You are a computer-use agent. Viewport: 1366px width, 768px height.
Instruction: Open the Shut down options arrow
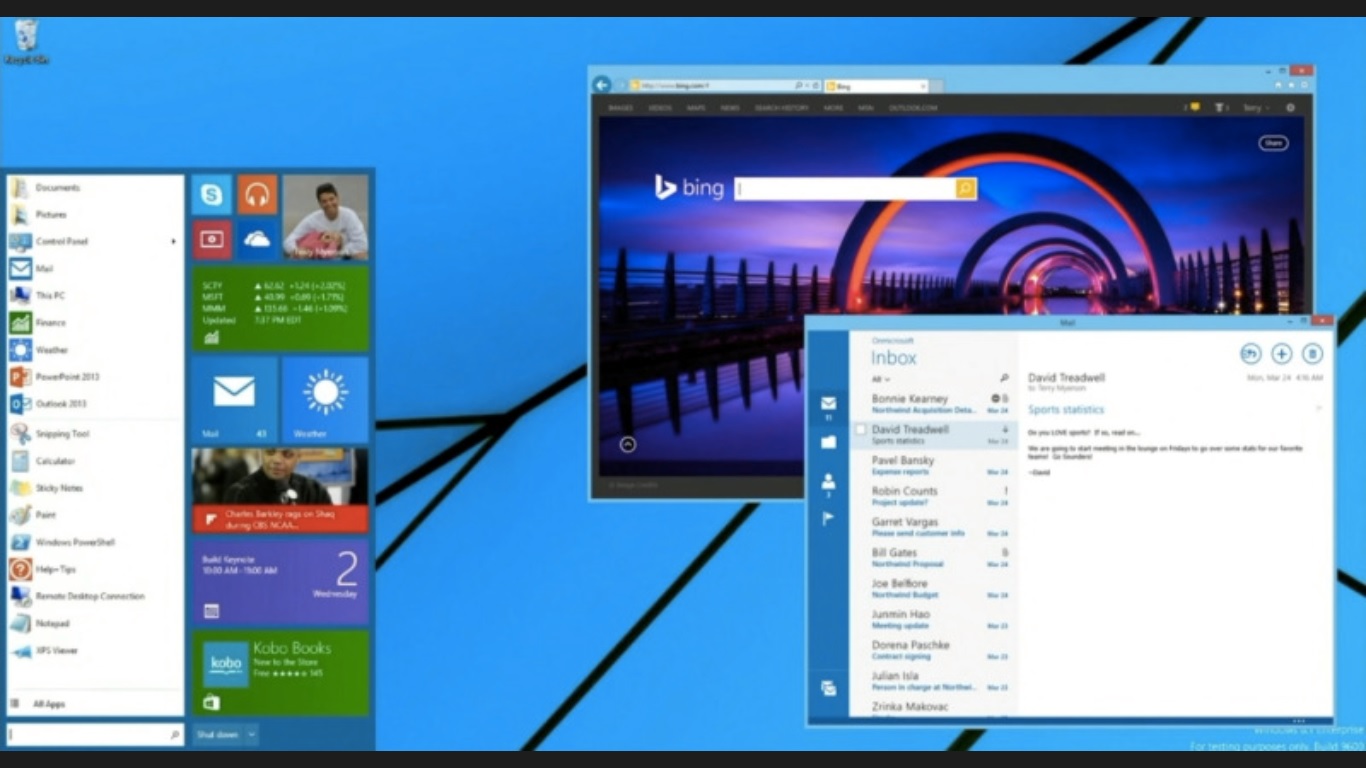point(251,734)
